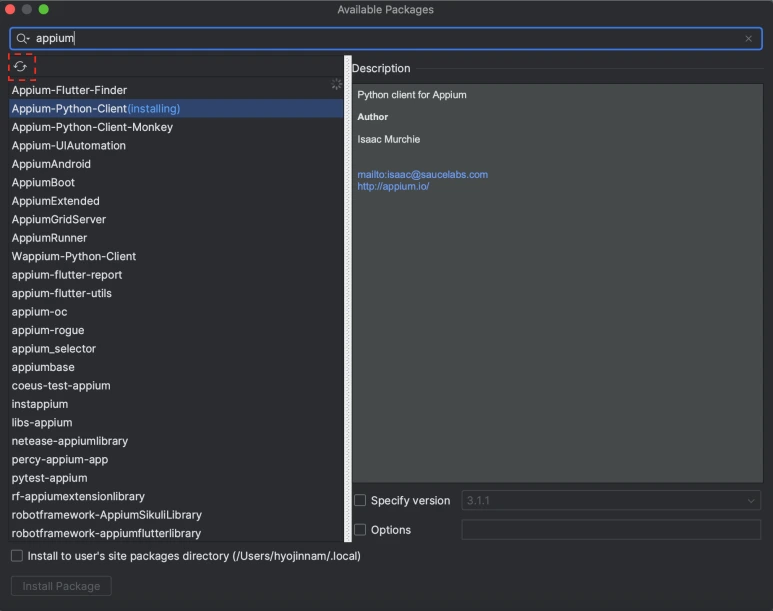The image size is (773, 611).
Task: Select percy-appium-app package
Action: (176, 460)
